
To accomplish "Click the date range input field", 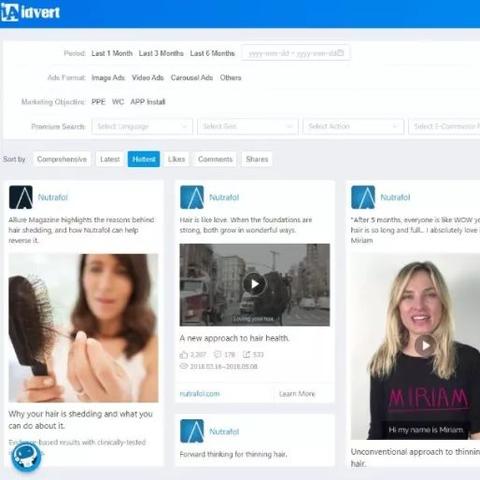I will point(295,53).
